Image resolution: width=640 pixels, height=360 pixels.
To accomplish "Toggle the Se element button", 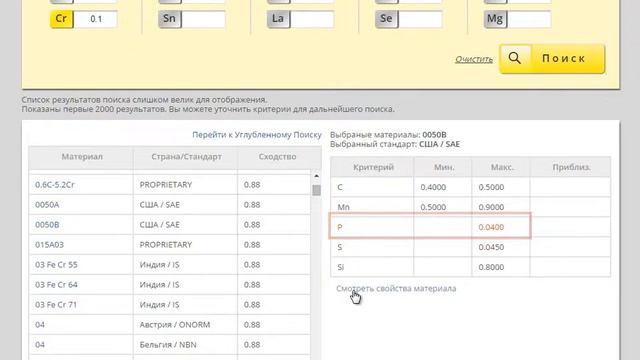I will [x=387, y=19].
